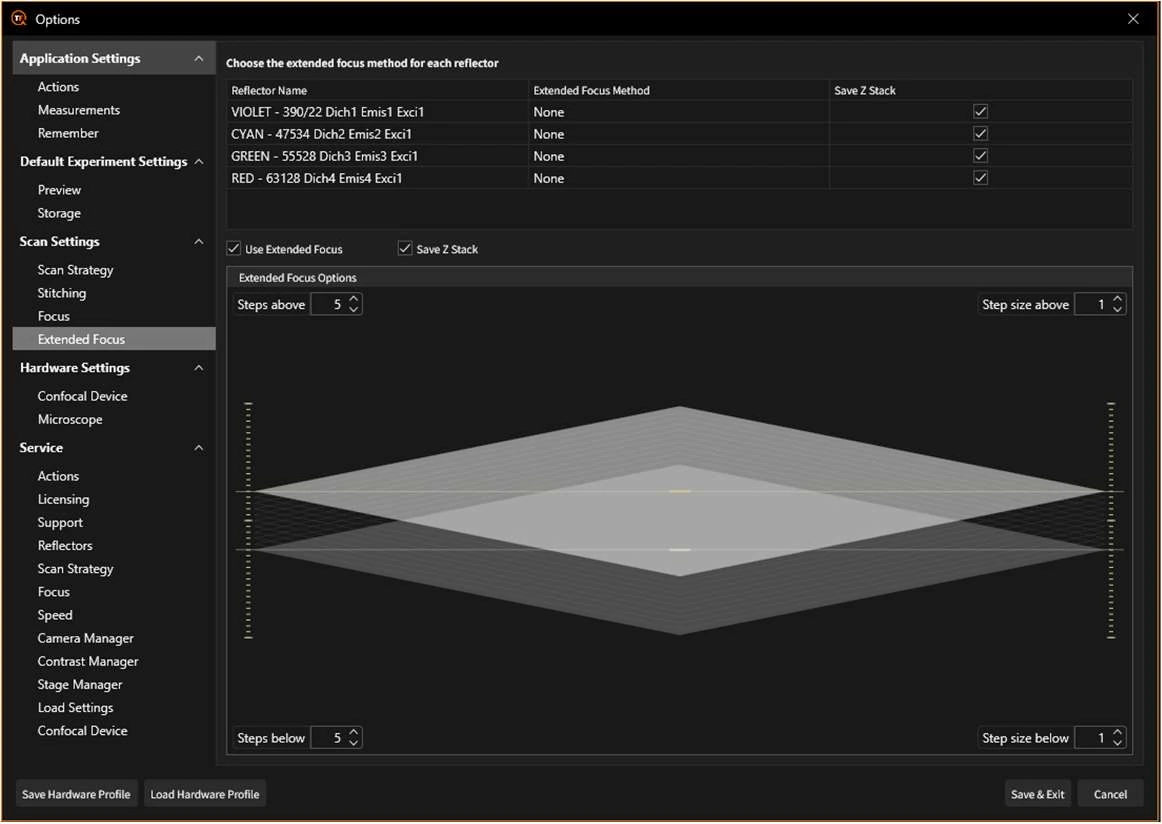Image resolution: width=1162 pixels, height=824 pixels.
Task: Click the upper focus plane line marker
Action: coord(680,491)
